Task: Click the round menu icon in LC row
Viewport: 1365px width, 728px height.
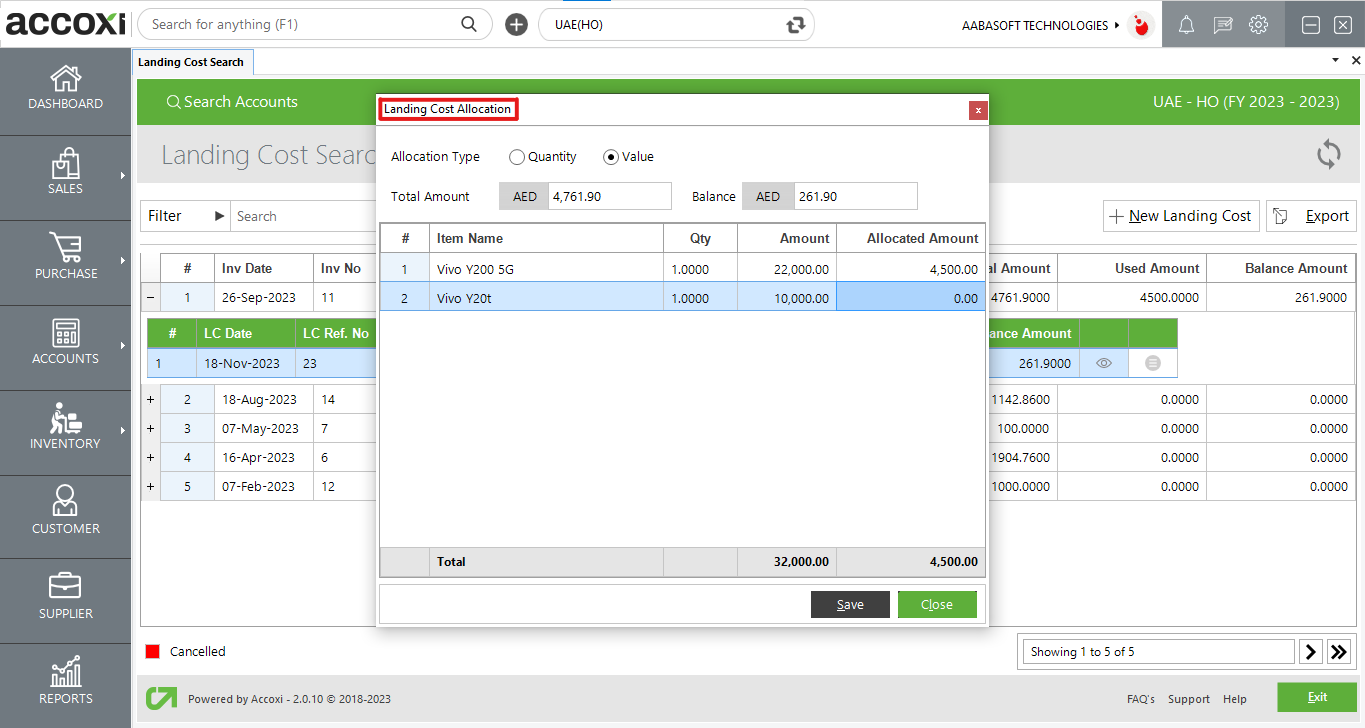Action: pos(1153,363)
